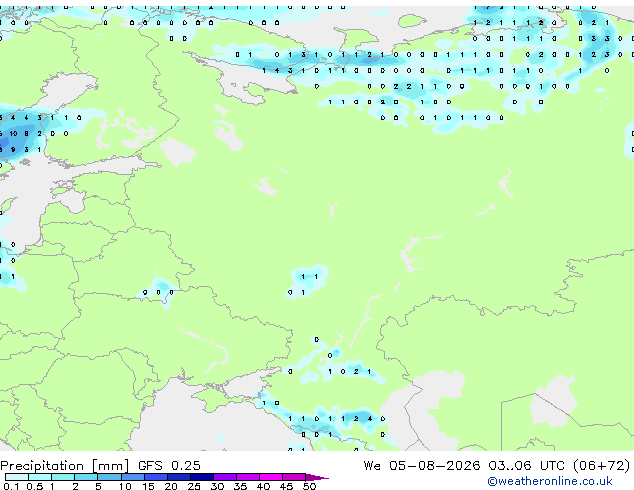This screenshot has height=490, width=634.
Task: Click the 'GFS 0.25' model label
Action: pos(169,466)
